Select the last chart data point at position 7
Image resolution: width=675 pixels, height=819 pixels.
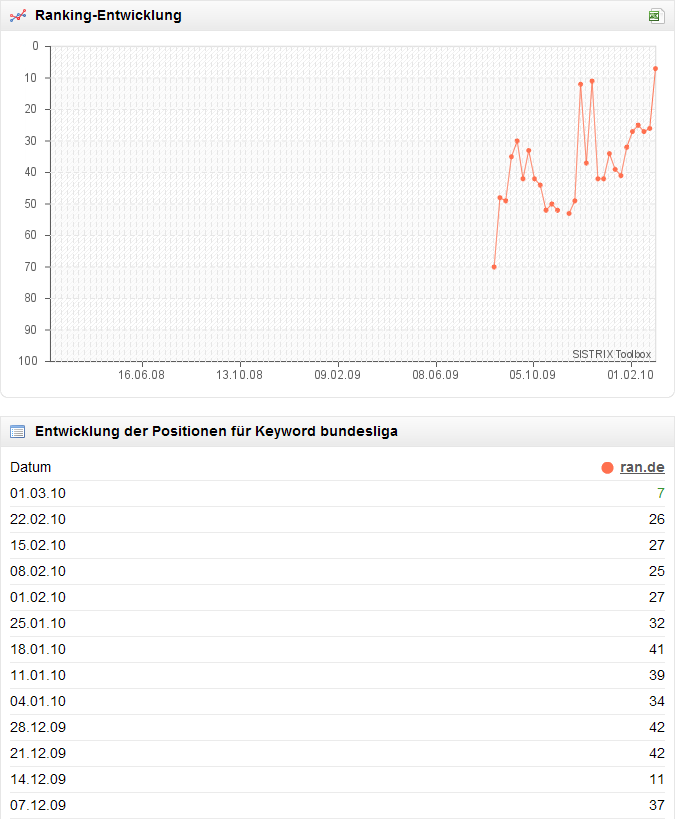click(655, 68)
